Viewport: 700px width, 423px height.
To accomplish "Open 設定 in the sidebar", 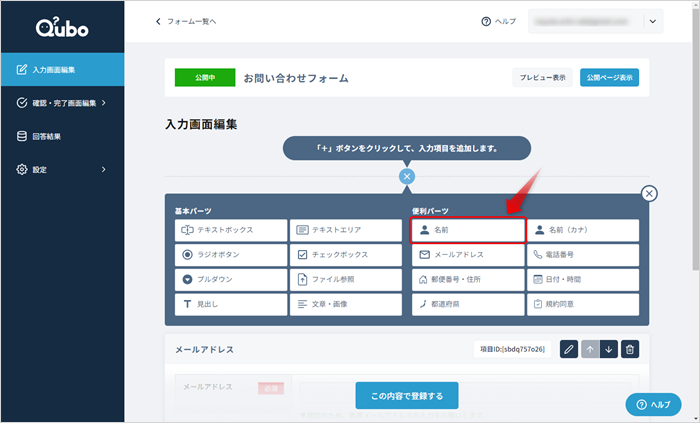I will coord(62,170).
